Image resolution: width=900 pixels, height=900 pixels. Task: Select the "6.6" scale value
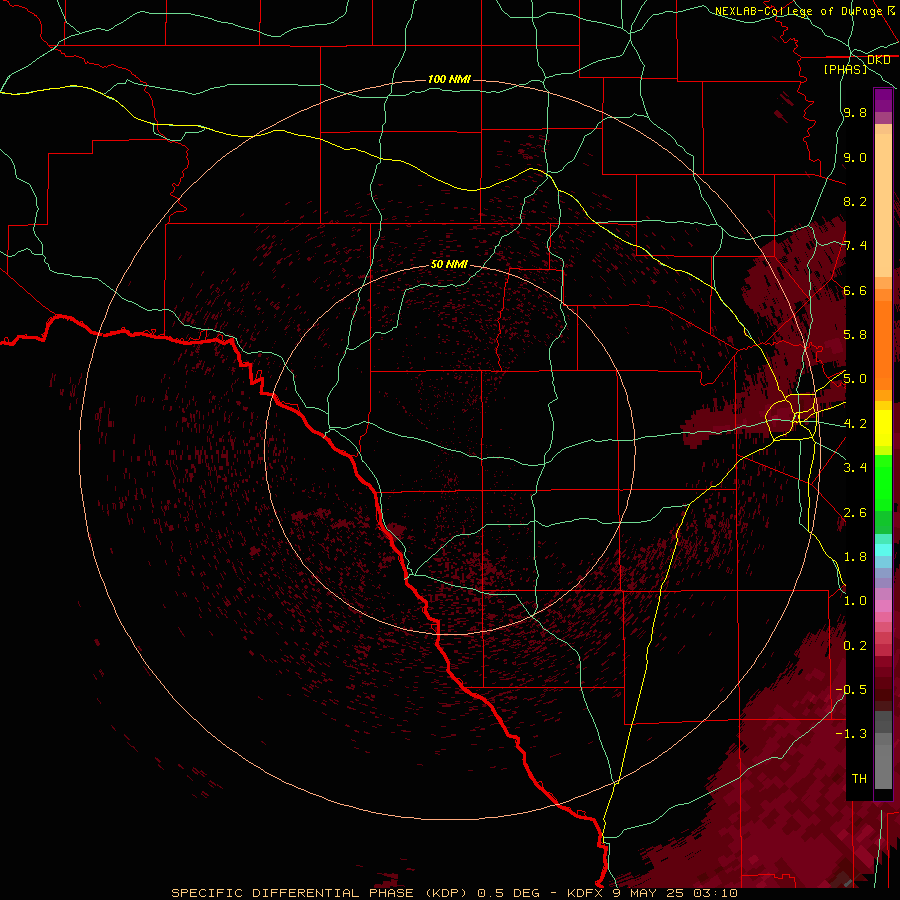[x=855, y=291]
